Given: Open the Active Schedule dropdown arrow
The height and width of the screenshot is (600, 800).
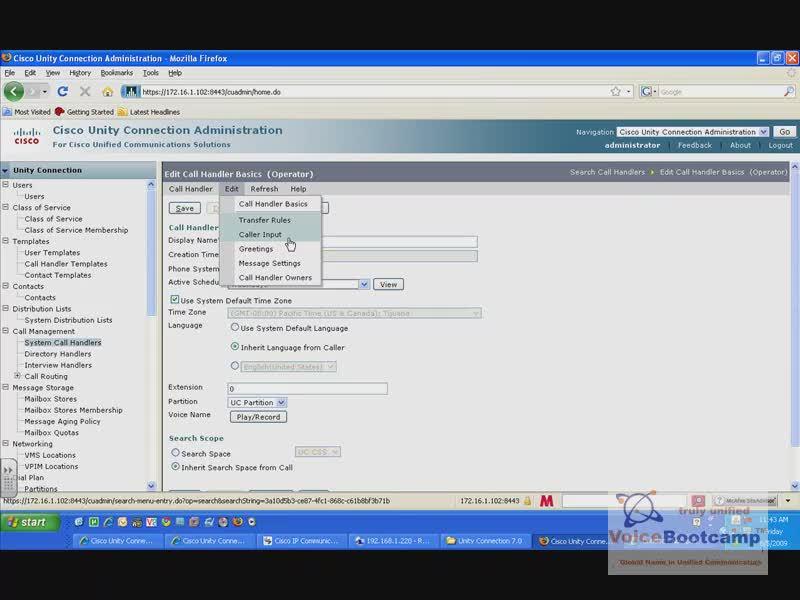Looking at the screenshot, I should point(364,284).
